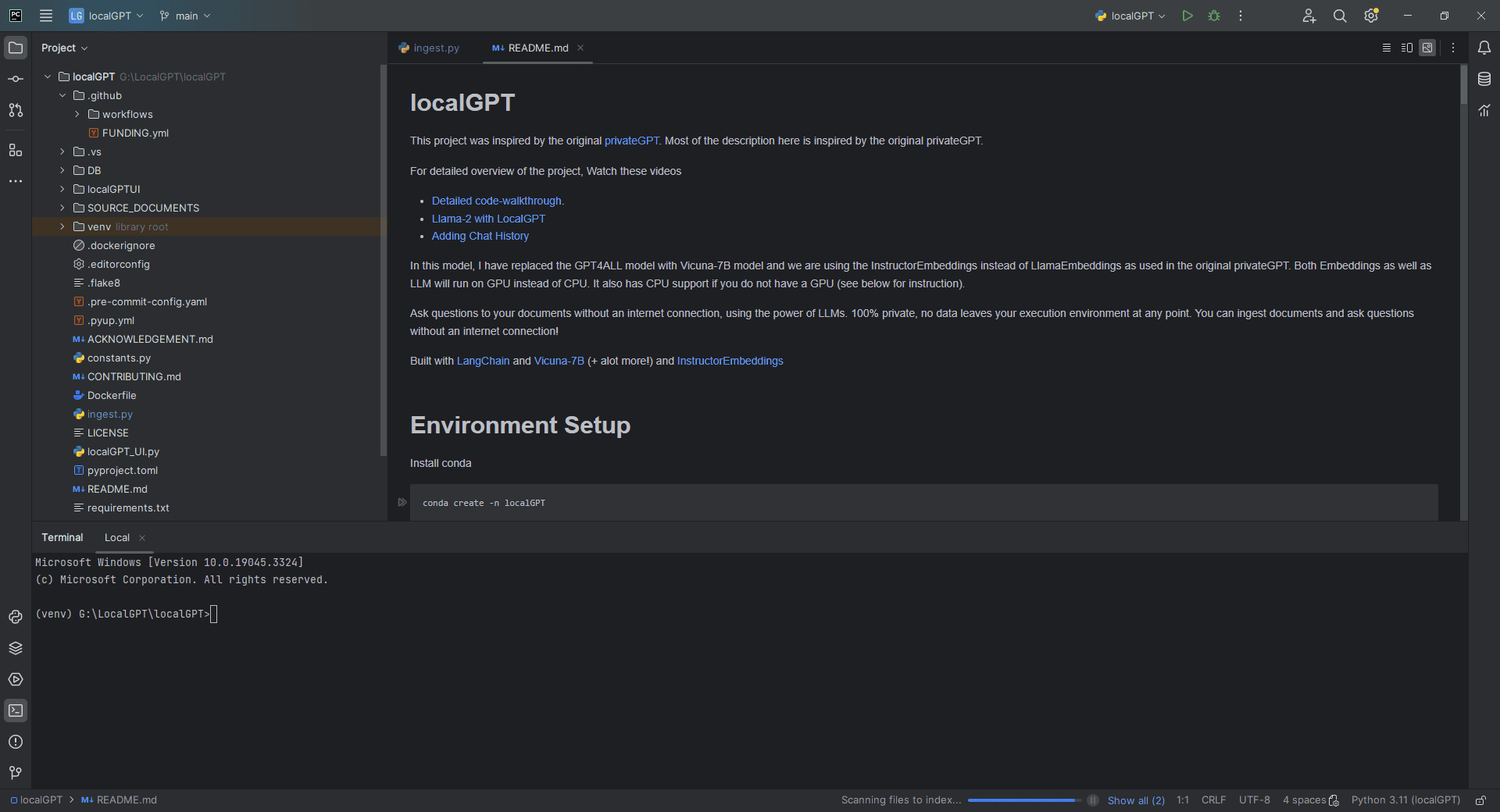
Task: Expand the workflows folder
Action: point(77,114)
